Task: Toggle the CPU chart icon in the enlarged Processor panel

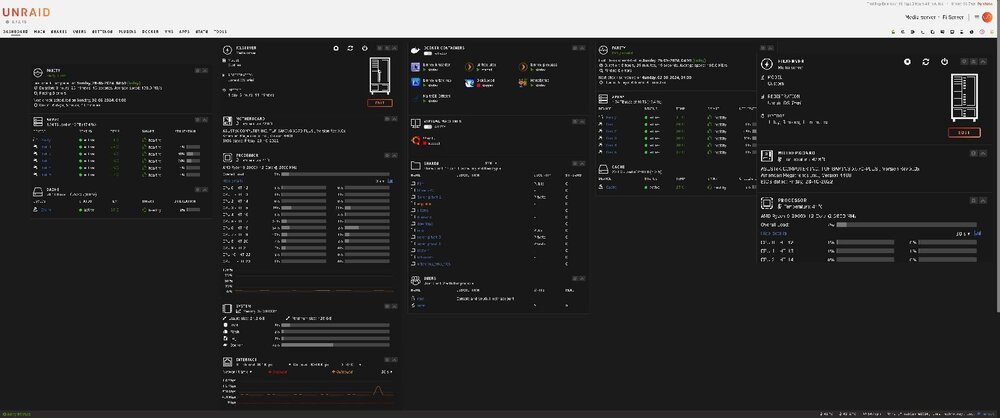Action: (978, 234)
